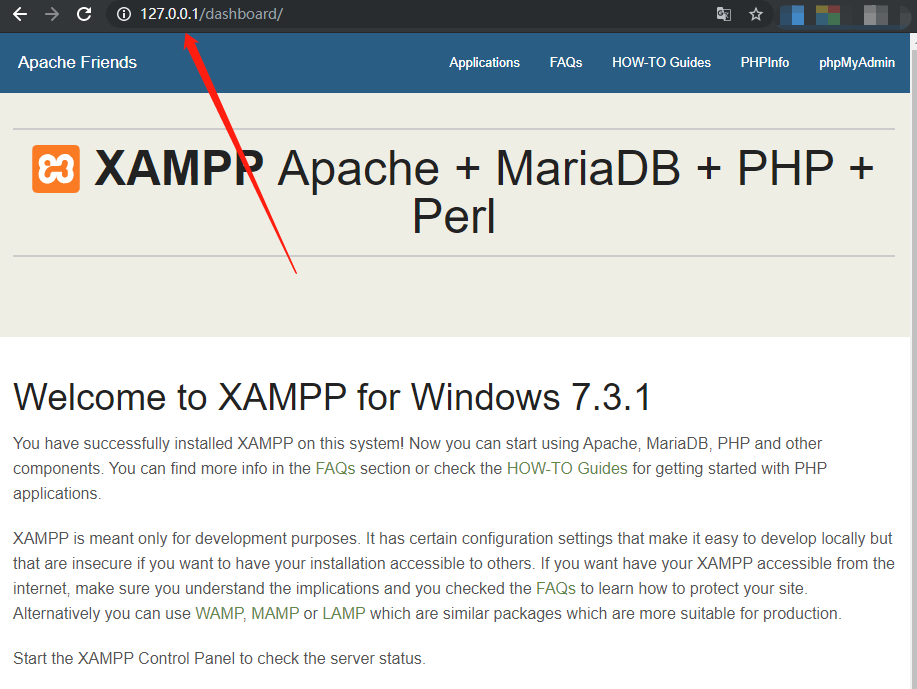Launch phpMyAdmin from navigation bar

[857, 63]
